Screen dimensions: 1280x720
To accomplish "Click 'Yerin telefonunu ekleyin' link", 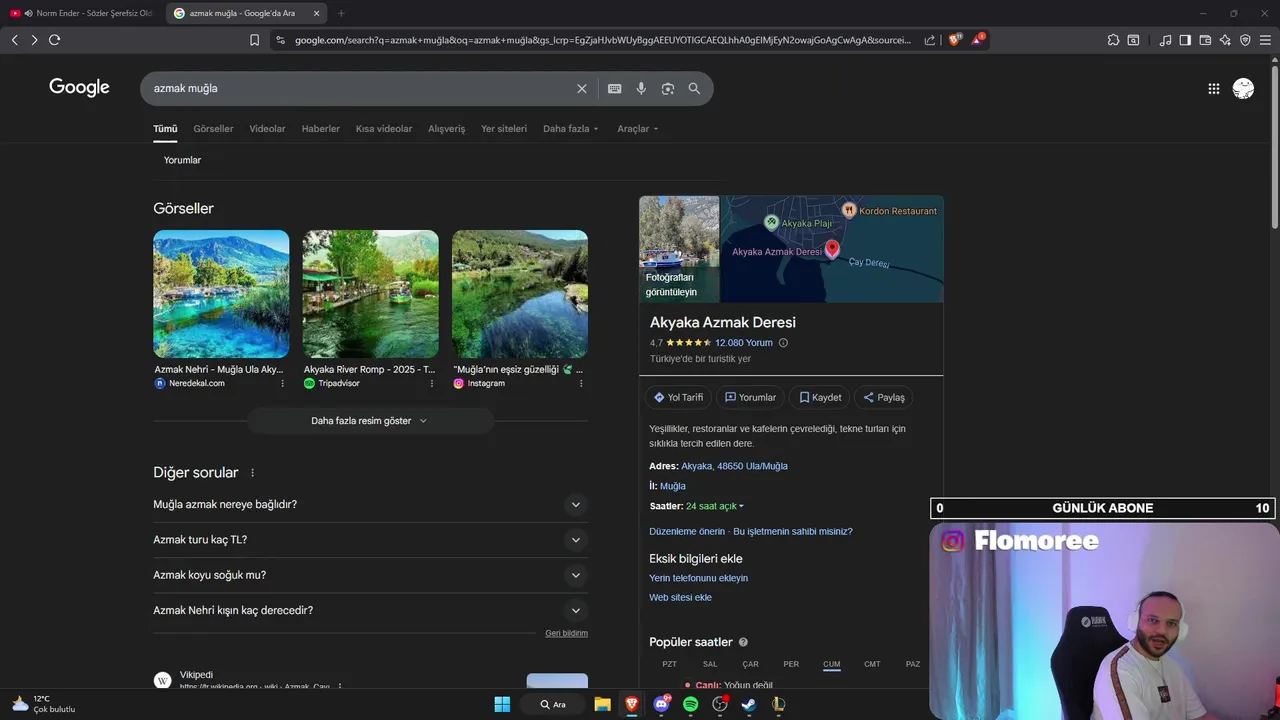I will [698, 578].
